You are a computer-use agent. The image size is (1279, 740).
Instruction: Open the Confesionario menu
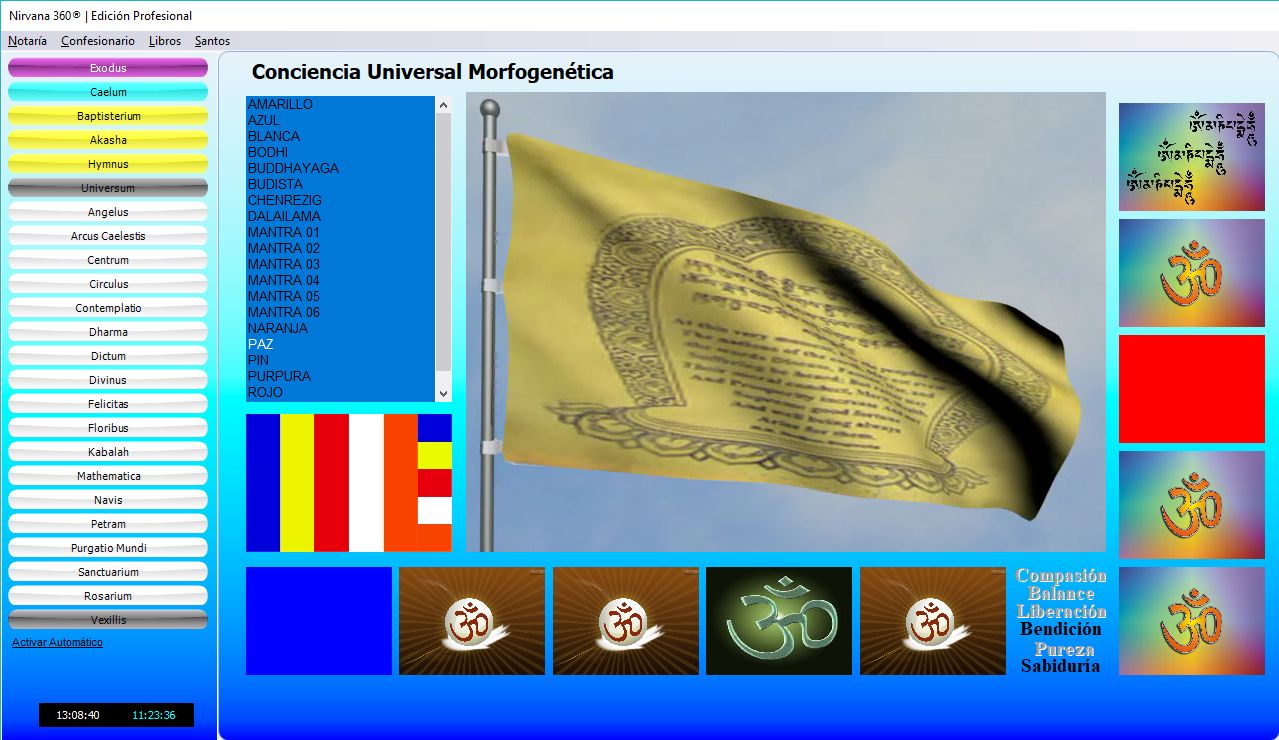tap(97, 41)
